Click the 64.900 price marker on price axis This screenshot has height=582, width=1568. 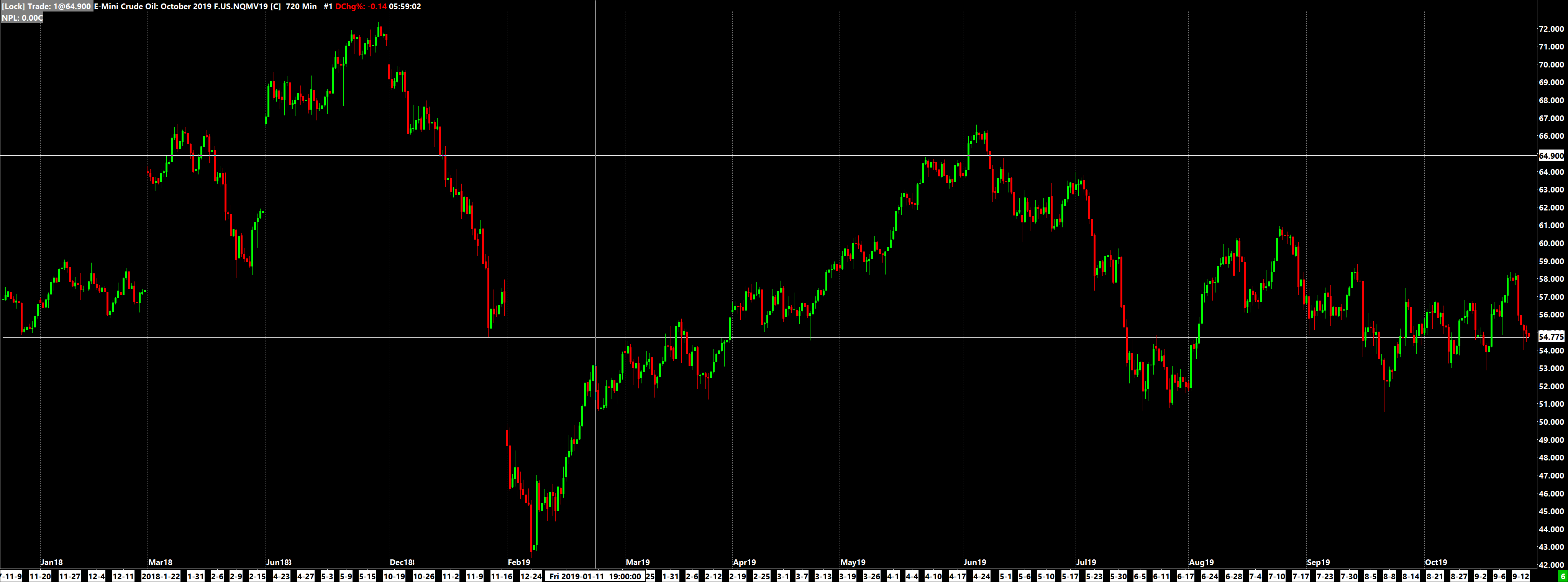(1551, 156)
